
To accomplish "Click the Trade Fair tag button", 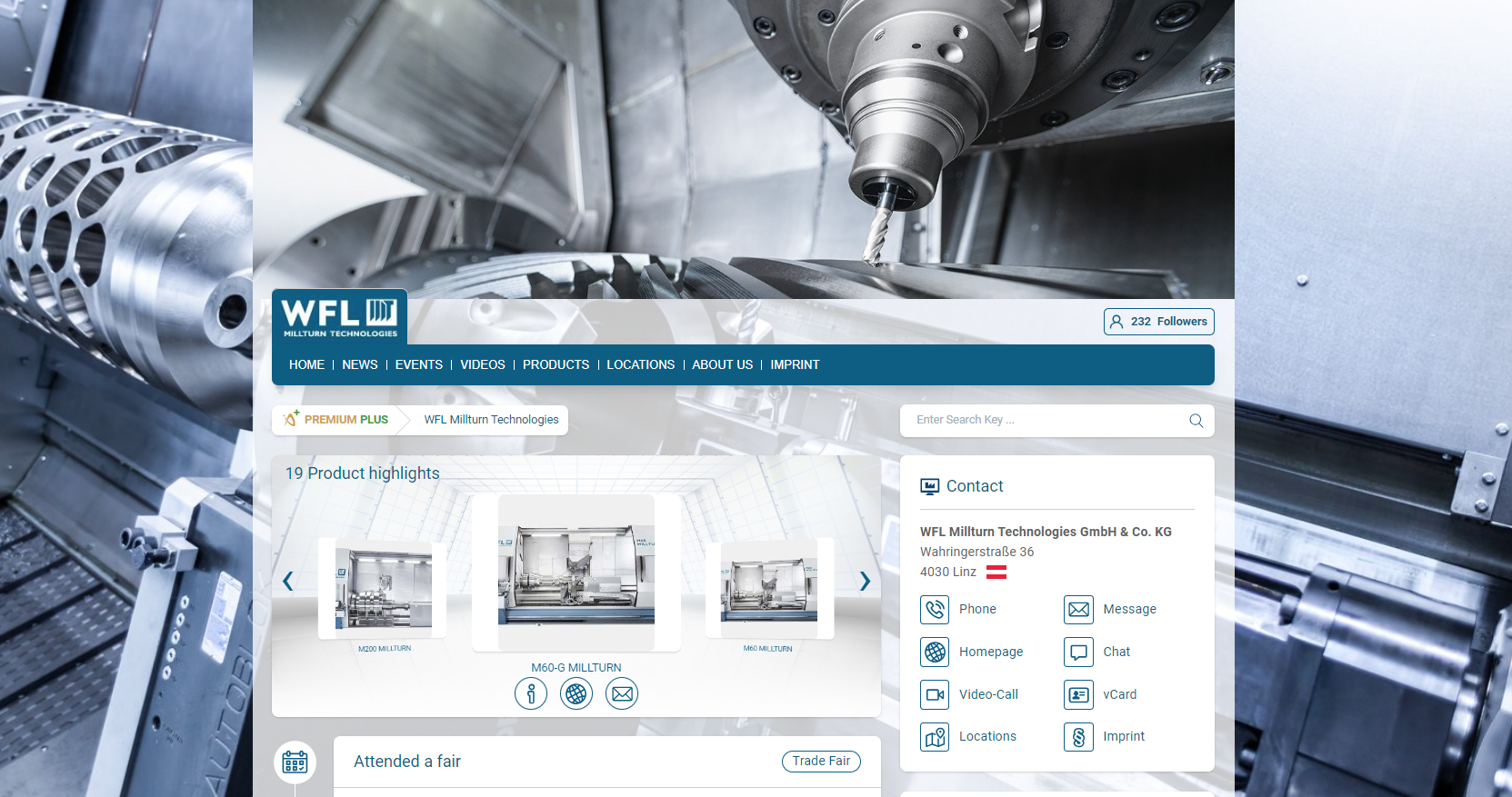I will [x=821, y=762].
